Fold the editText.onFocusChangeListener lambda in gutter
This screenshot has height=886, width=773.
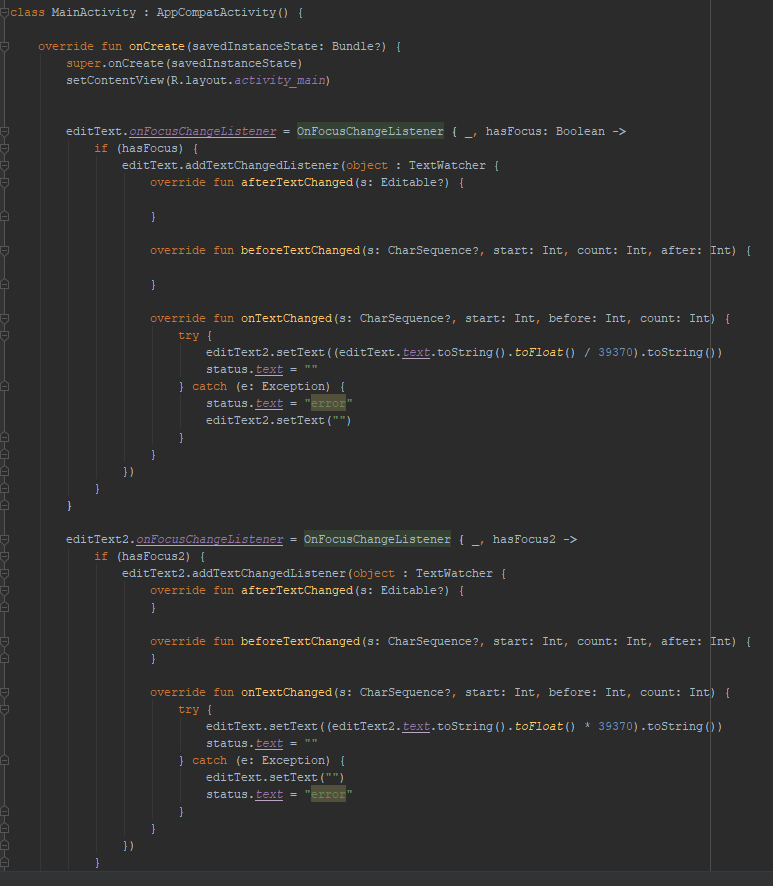pos(4,132)
